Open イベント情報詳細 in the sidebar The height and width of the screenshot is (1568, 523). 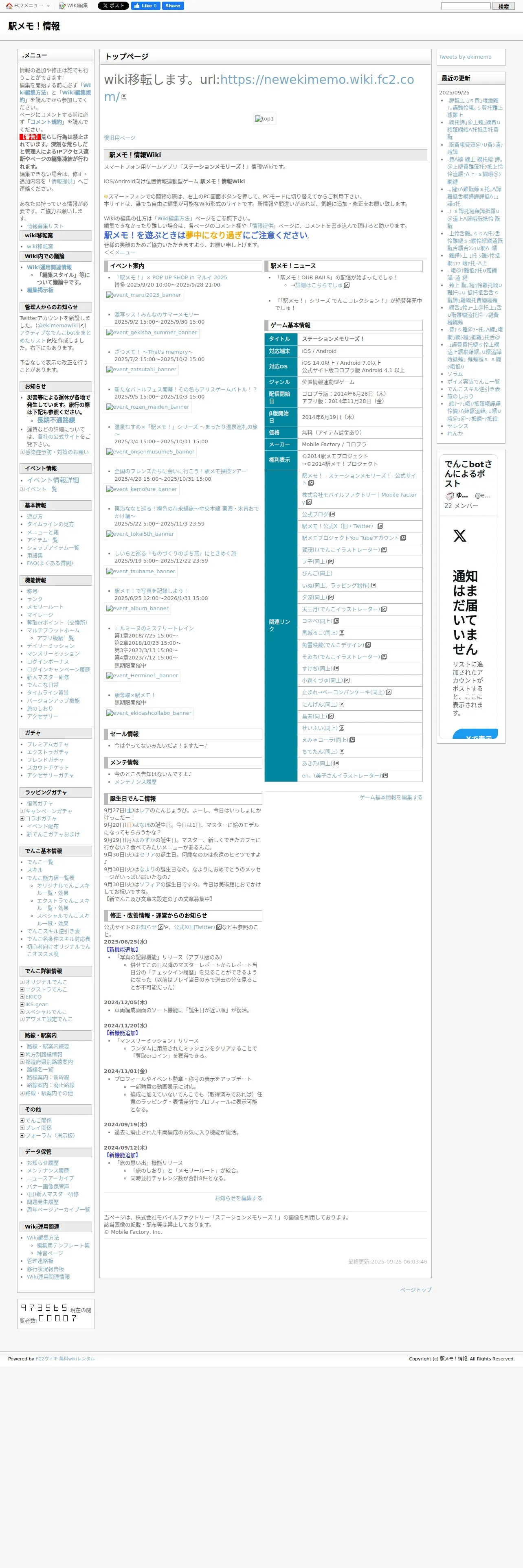(53, 480)
